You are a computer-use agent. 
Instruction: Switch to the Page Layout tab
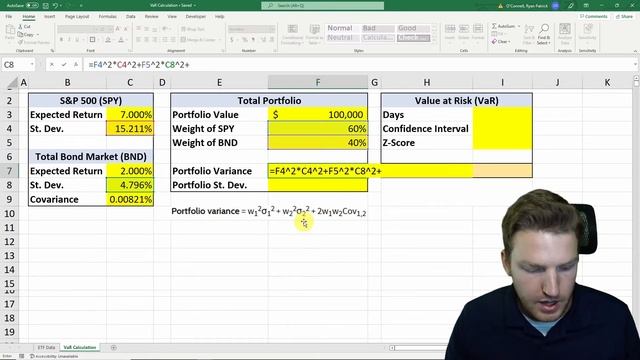(x=77, y=17)
